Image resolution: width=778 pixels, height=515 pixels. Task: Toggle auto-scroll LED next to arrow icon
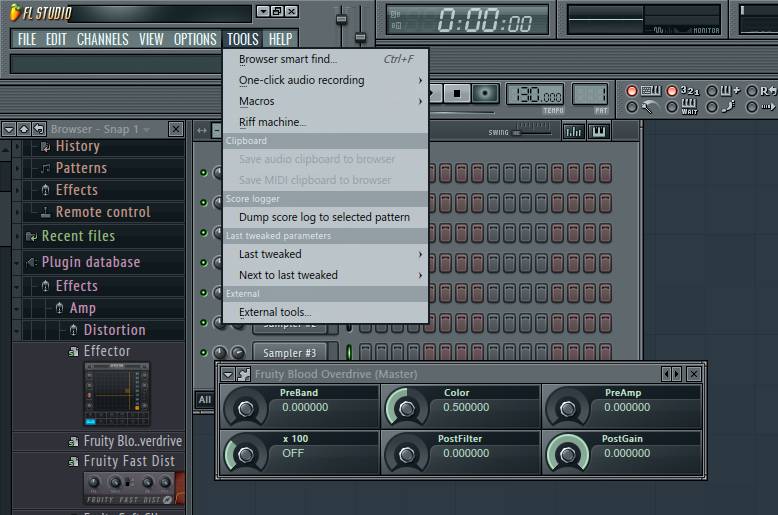tap(752, 107)
